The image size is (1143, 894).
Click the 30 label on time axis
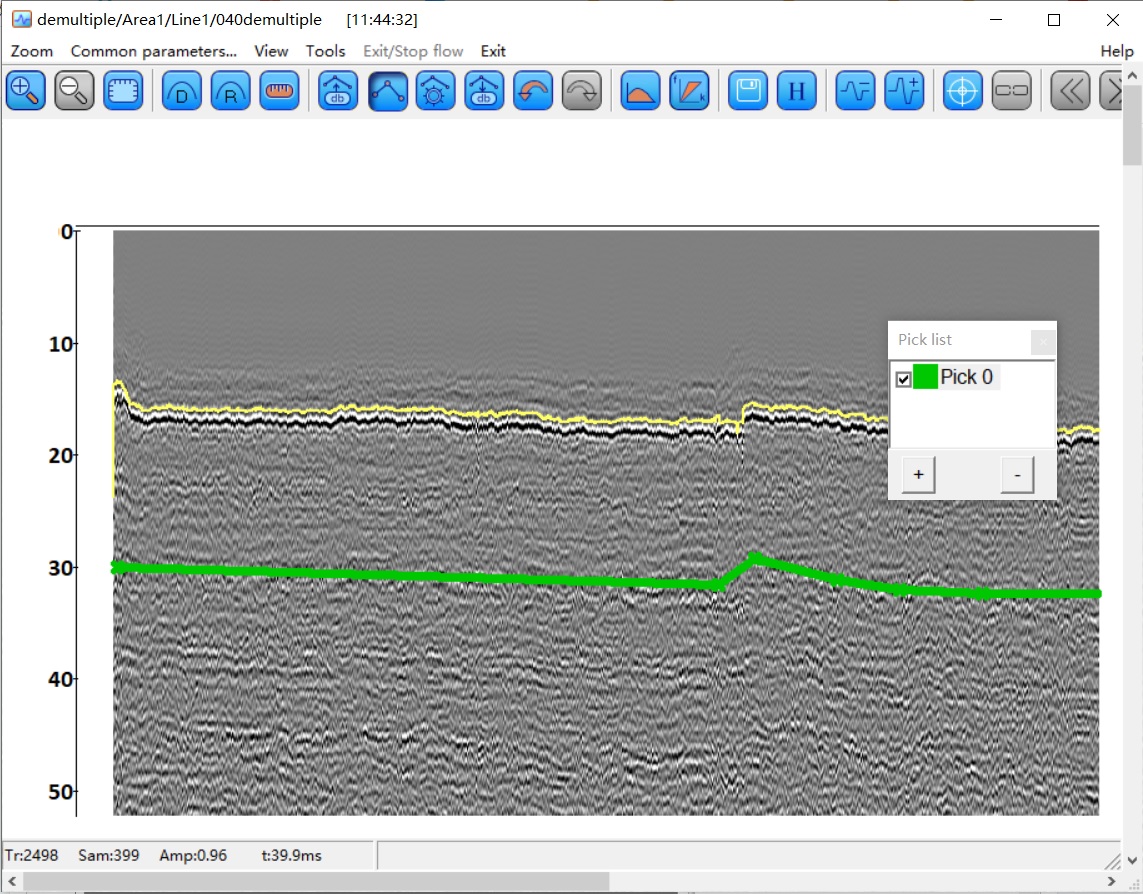coord(60,568)
